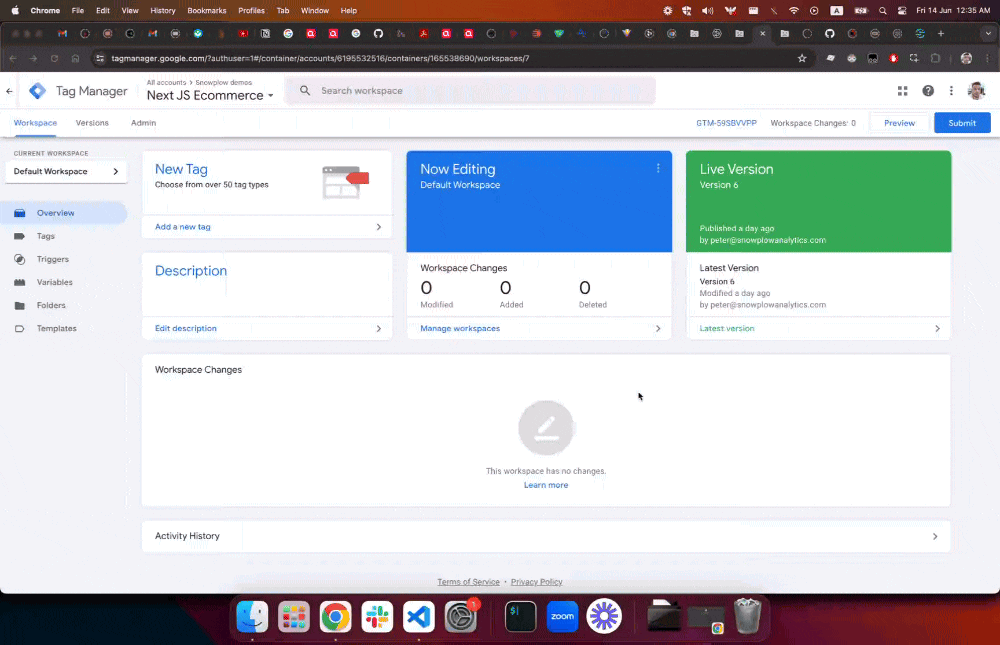1000x645 pixels.
Task: Click the Submit button
Action: (962, 123)
